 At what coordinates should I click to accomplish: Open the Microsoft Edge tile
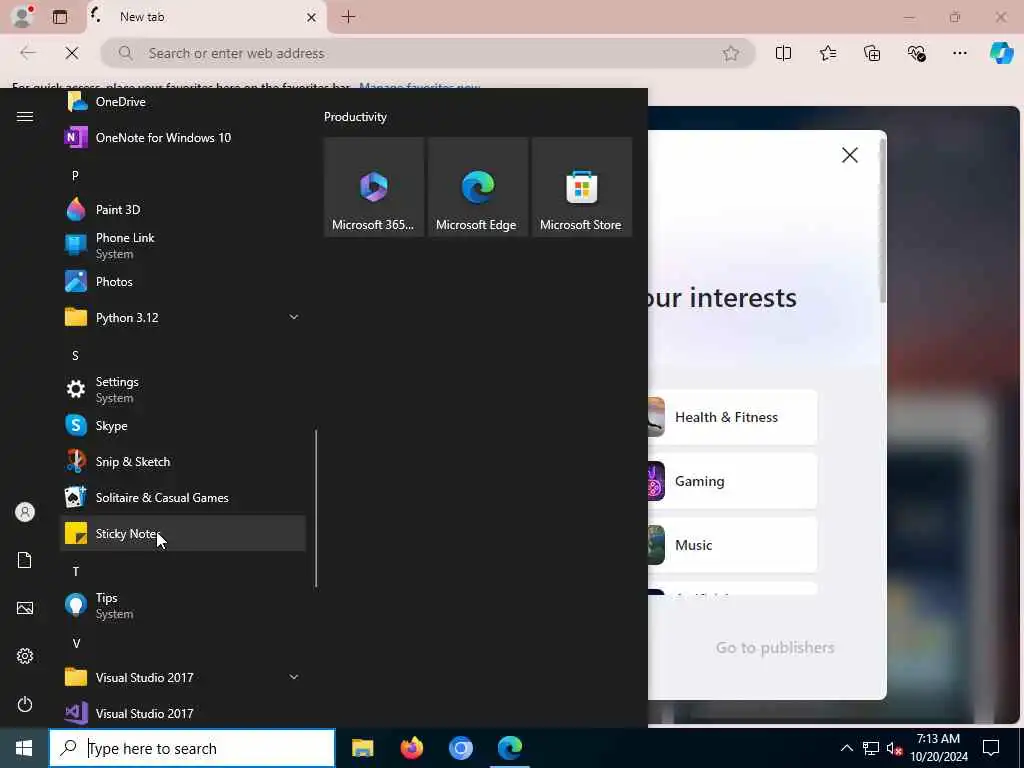coord(477,187)
